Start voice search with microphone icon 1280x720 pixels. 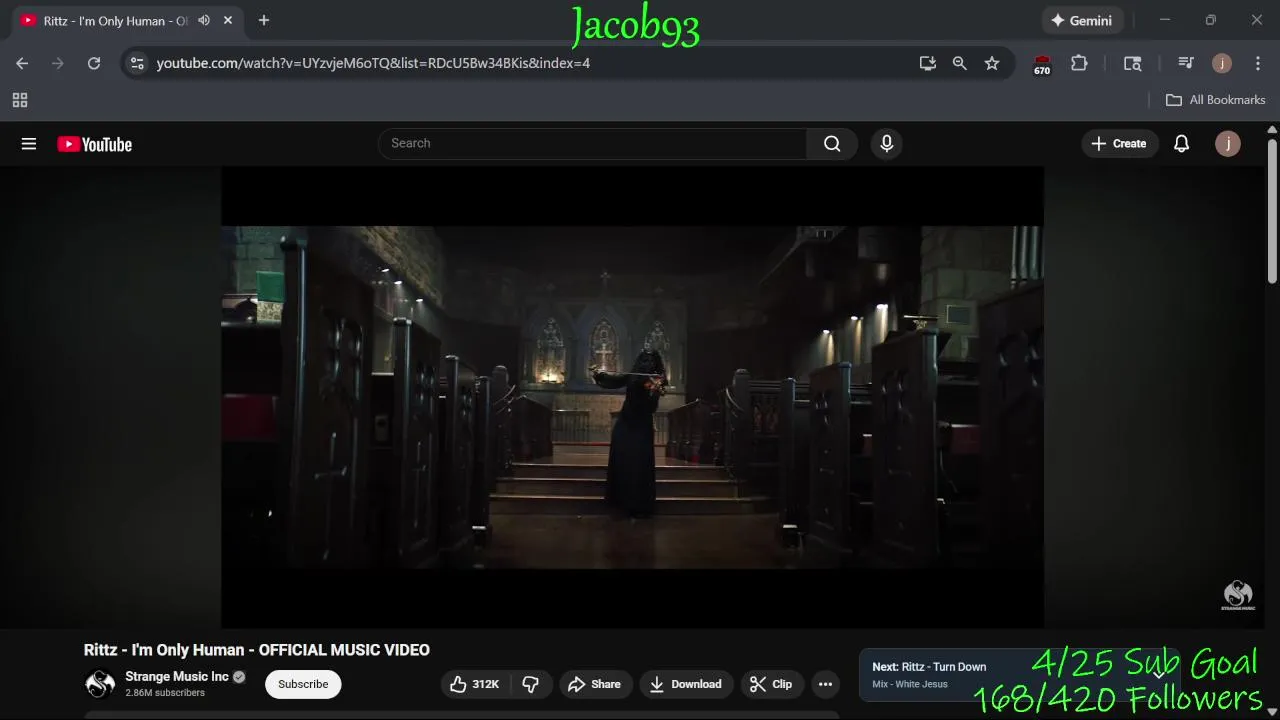(x=886, y=144)
